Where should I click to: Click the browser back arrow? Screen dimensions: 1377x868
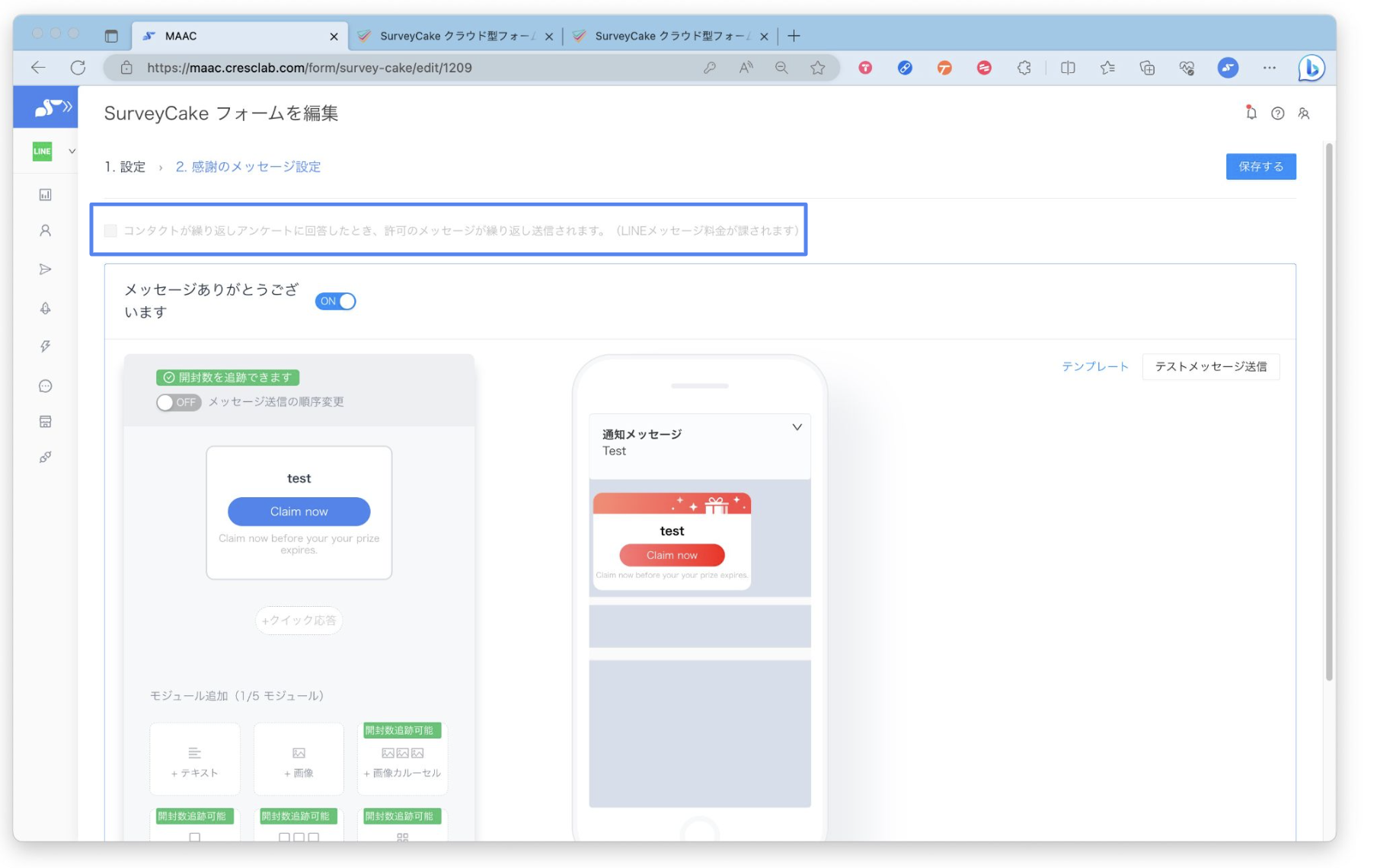coord(38,68)
